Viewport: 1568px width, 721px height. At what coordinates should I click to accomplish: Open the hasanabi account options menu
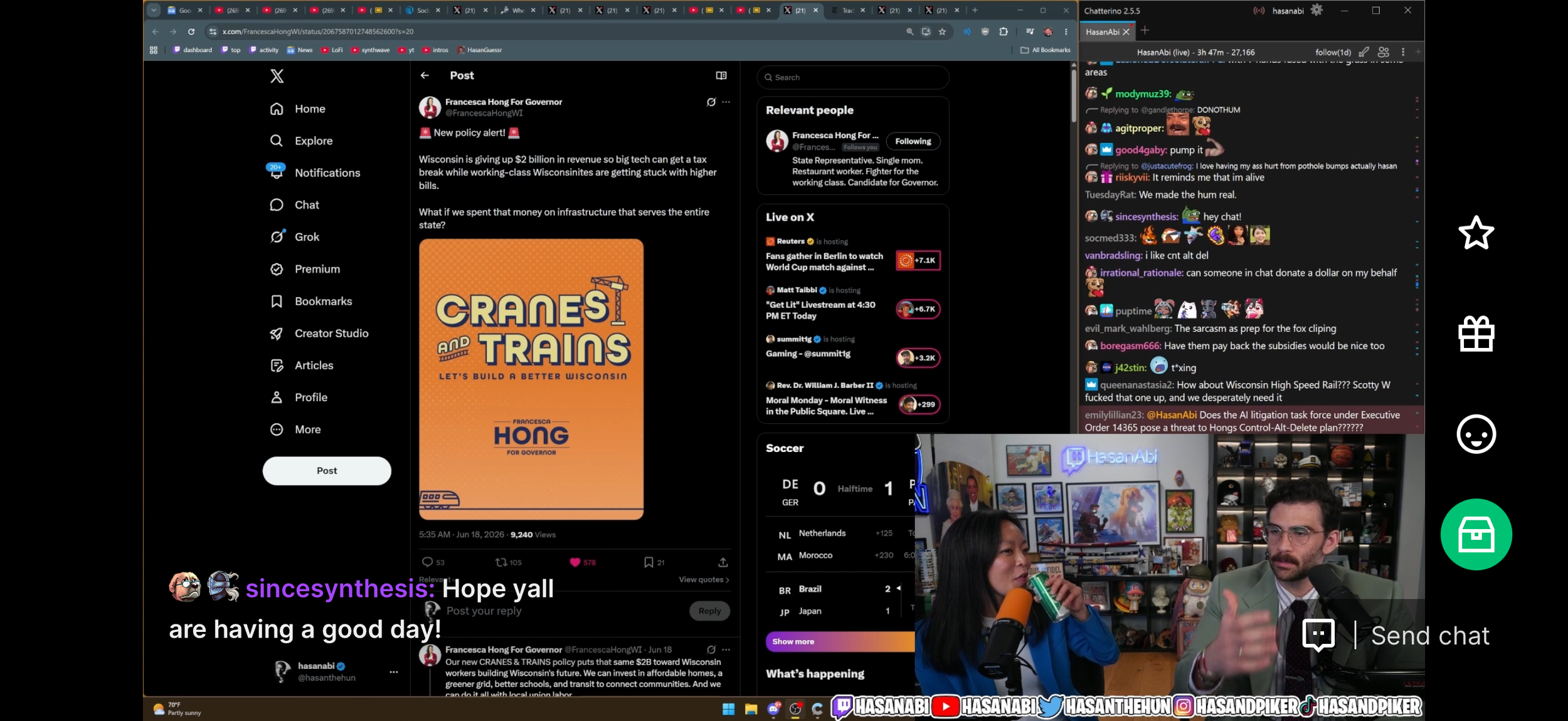point(394,672)
